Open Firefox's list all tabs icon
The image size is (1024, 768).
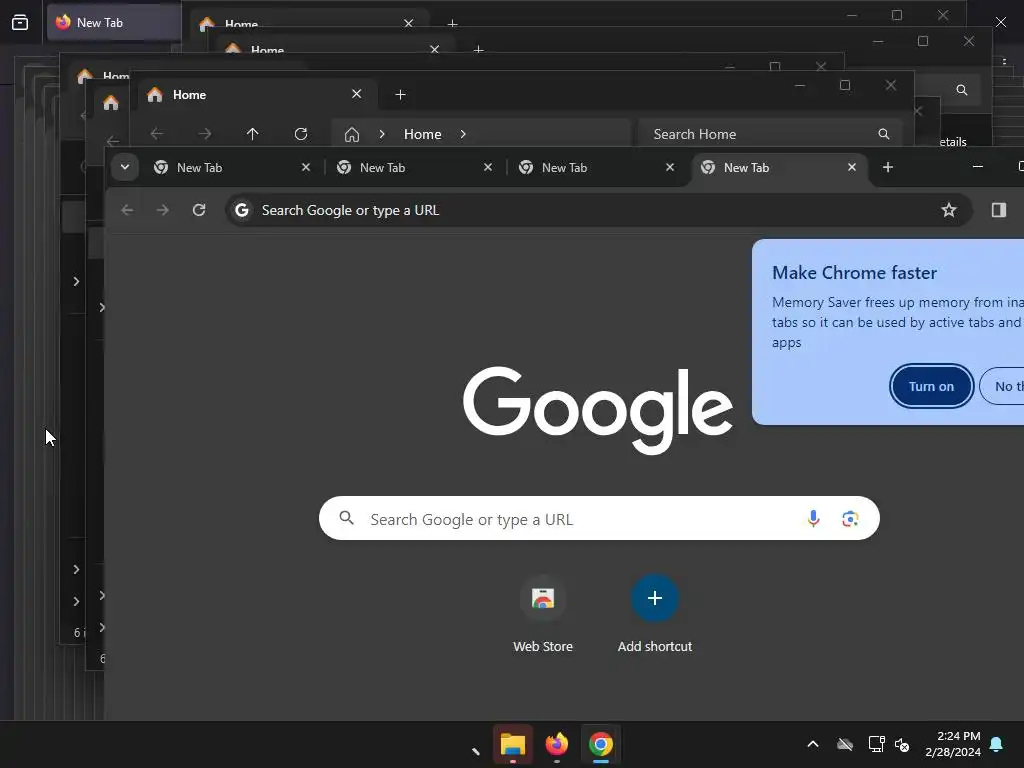point(20,22)
